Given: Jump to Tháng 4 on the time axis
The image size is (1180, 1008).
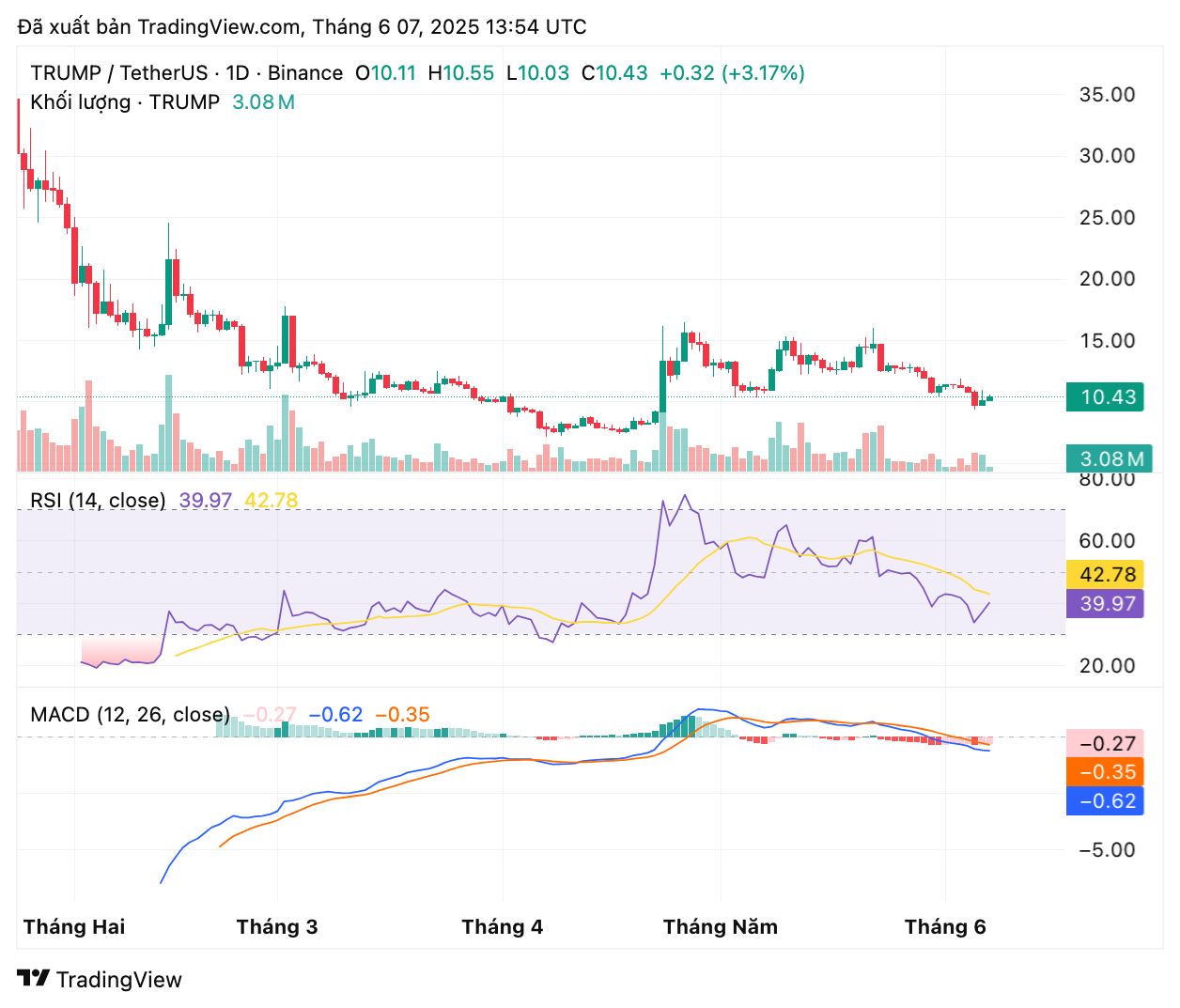Looking at the screenshot, I should tap(503, 927).
